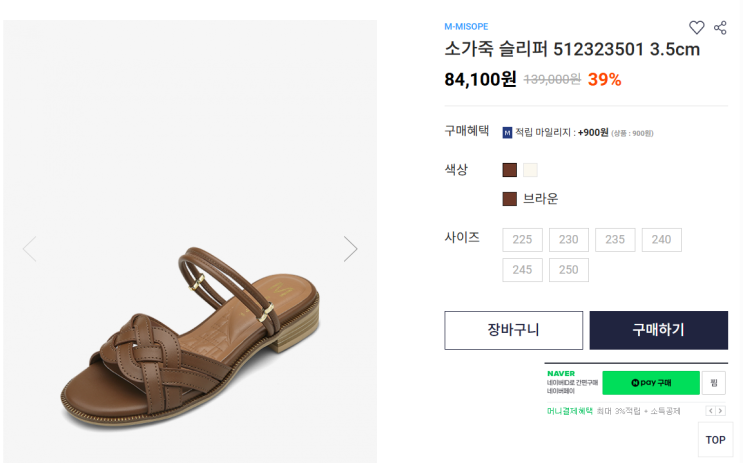Pick size 250
The width and height of the screenshot is (743, 463).
point(568,270)
